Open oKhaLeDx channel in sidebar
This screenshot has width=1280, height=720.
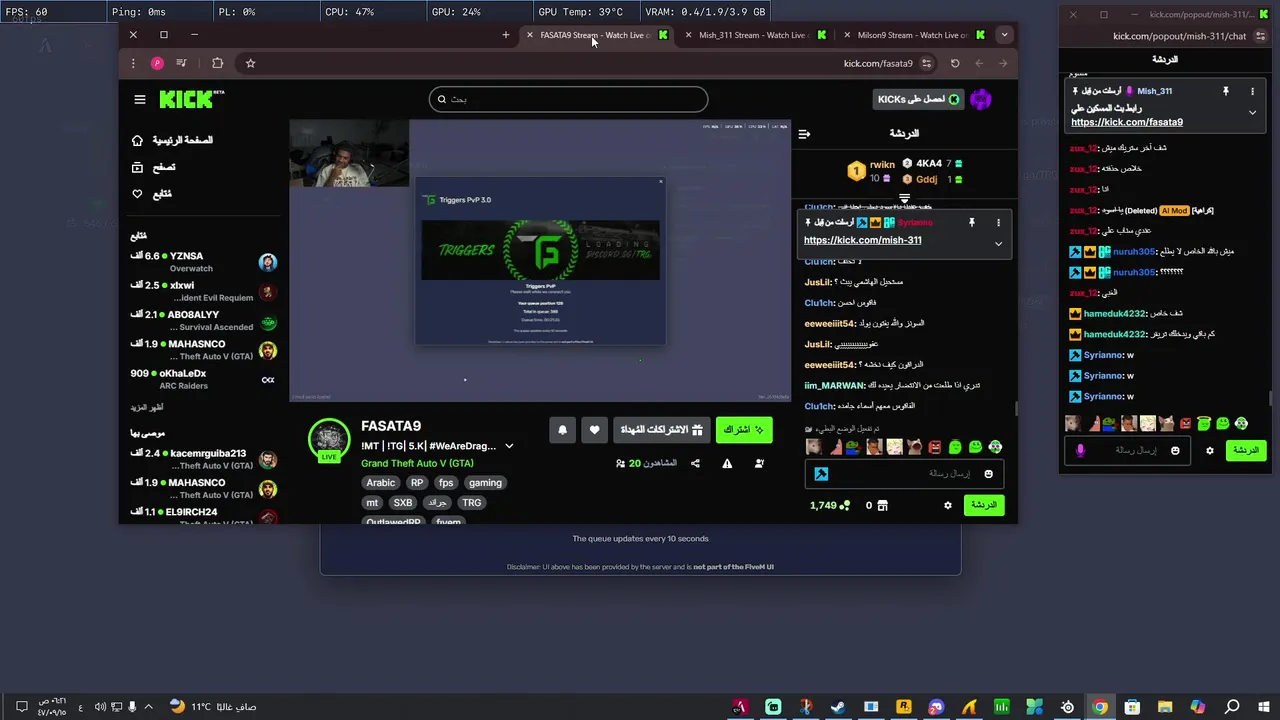(x=203, y=379)
